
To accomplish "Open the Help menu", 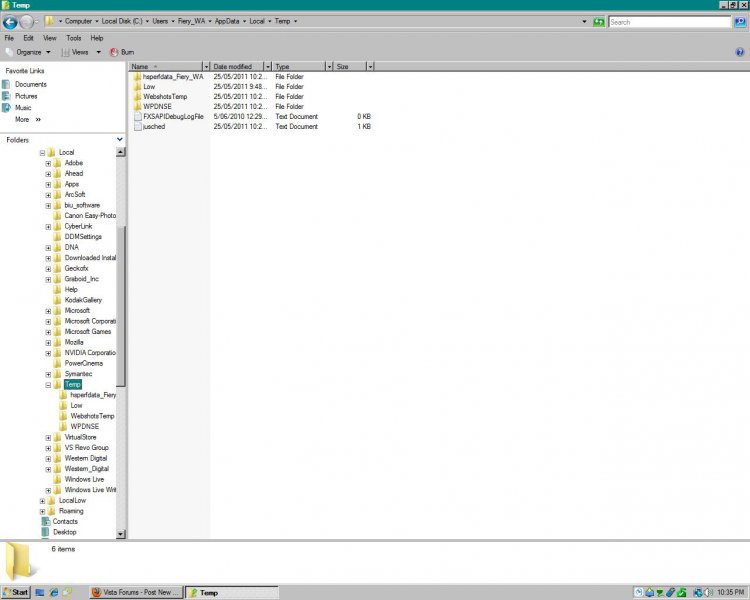I will coord(97,38).
